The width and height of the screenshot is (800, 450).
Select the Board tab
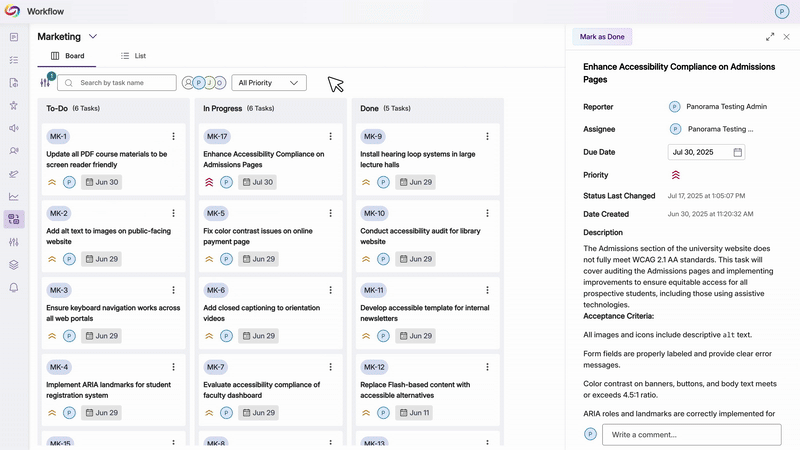click(x=68, y=56)
